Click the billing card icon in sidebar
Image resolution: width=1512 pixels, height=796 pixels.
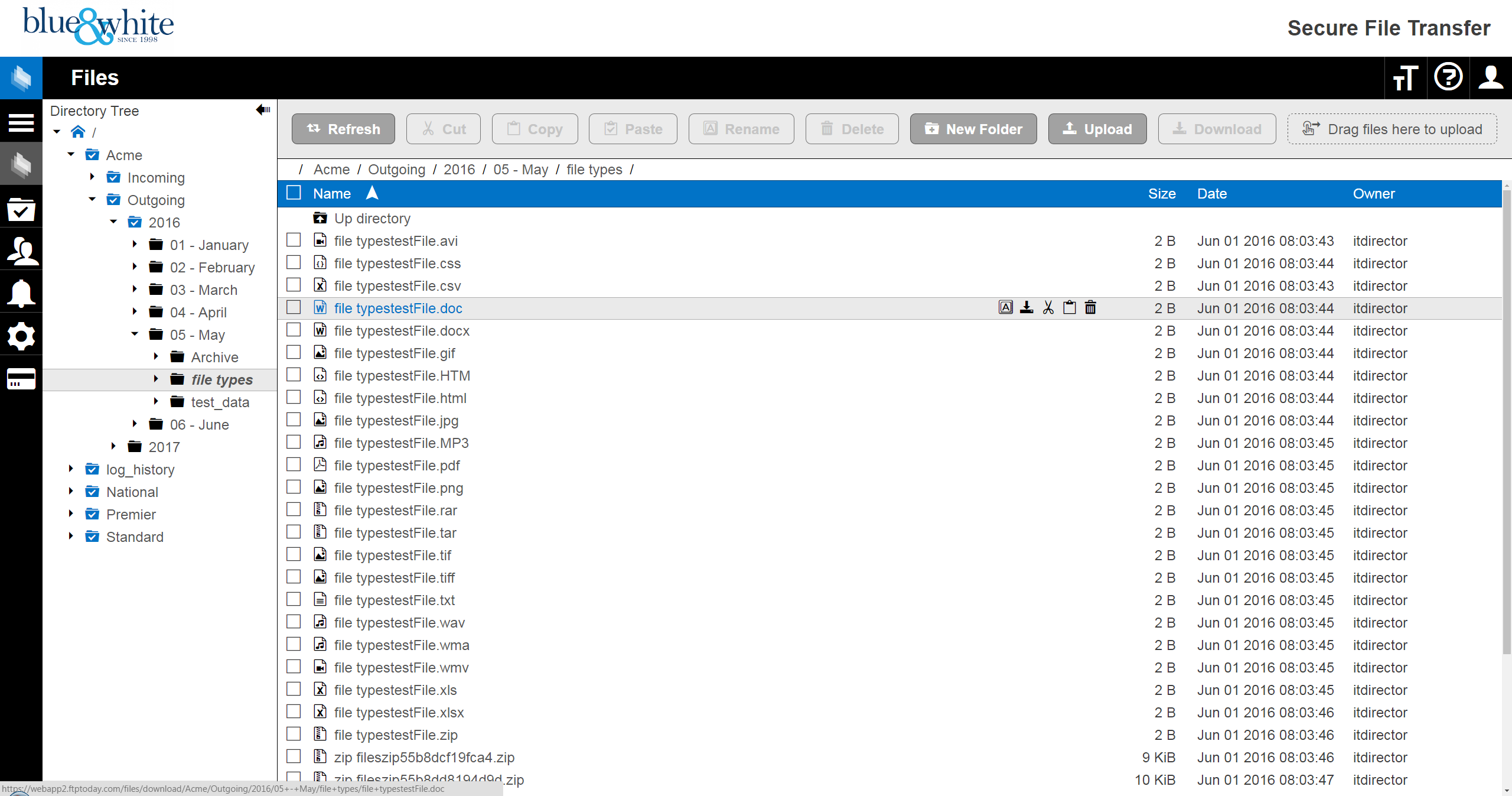pyautogui.click(x=21, y=378)
